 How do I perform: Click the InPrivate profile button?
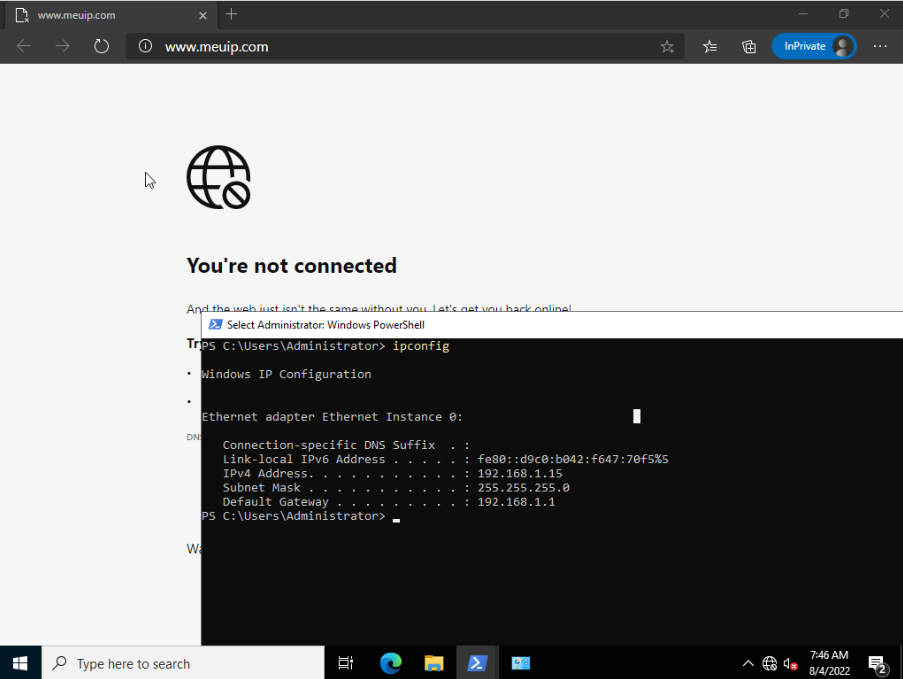(x=814, y=46)
